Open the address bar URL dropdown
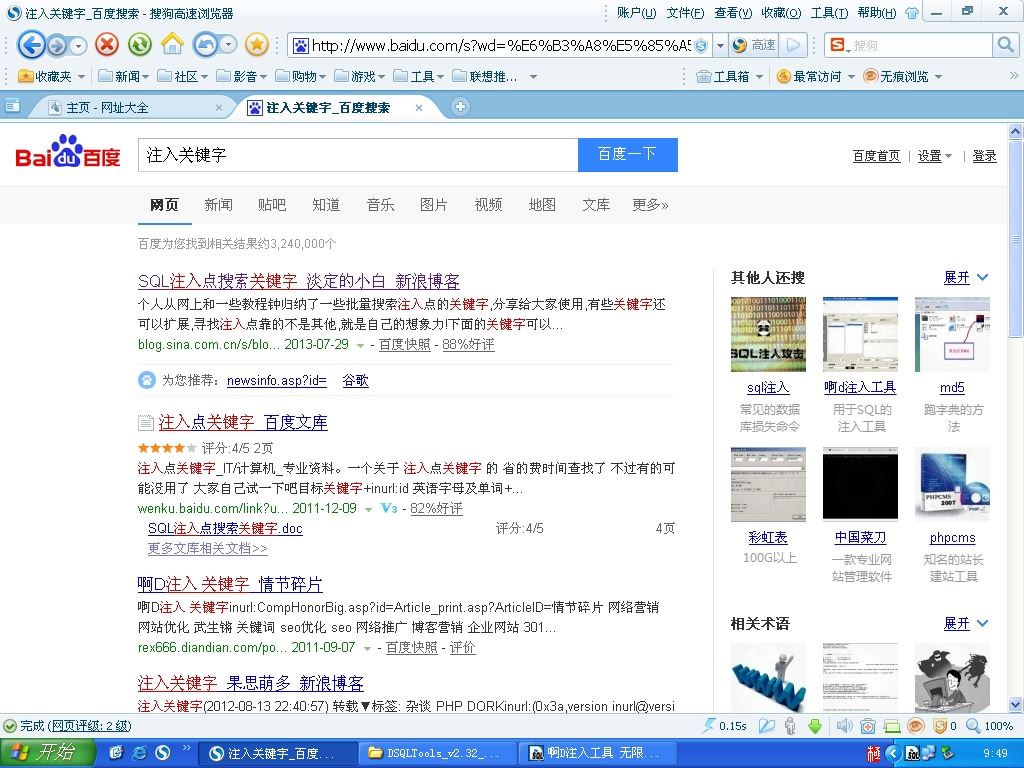Viewport: 1024px width, 768px height. pos(720,46)
